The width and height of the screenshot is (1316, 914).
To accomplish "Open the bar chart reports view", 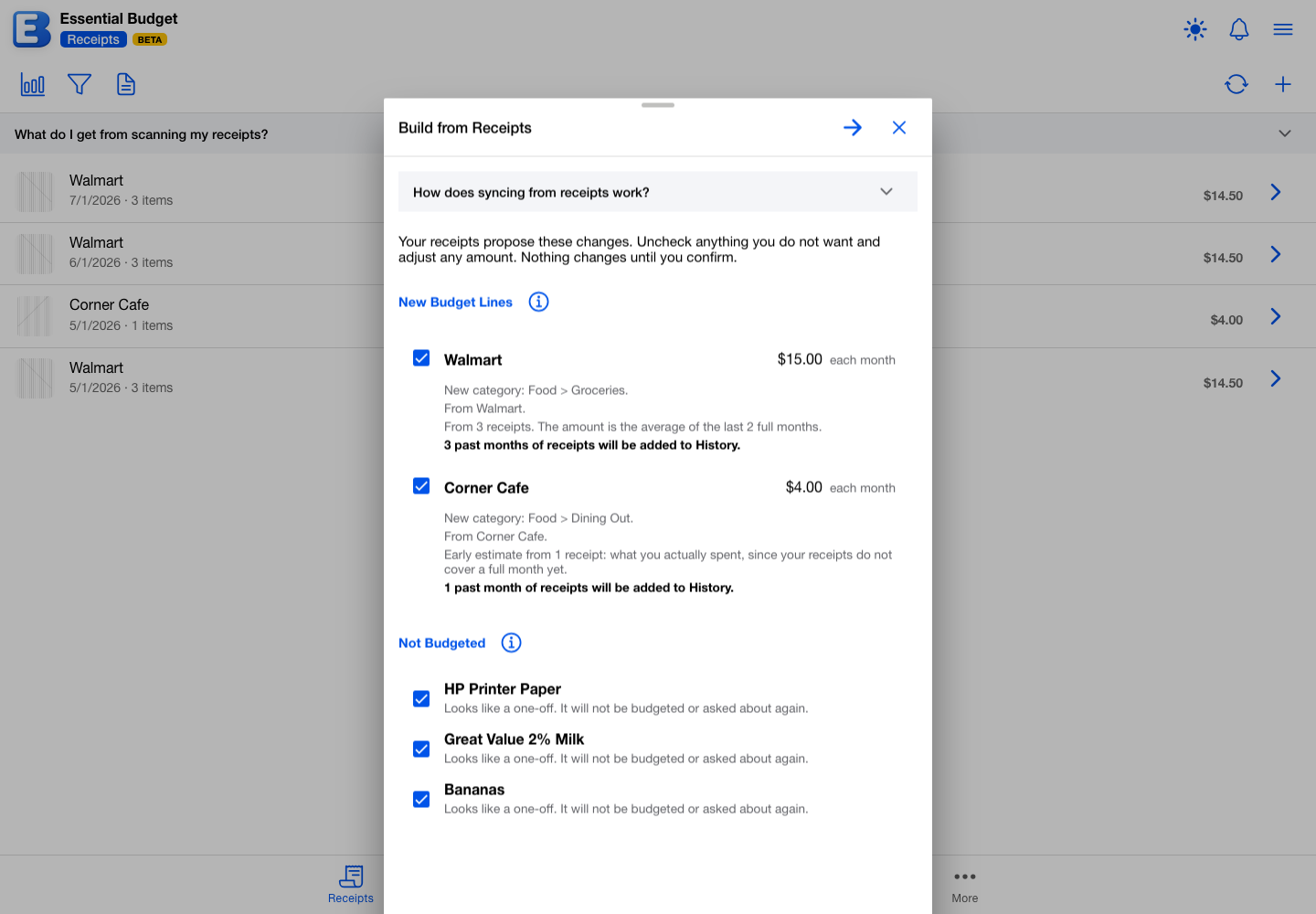I will [33, 85].
